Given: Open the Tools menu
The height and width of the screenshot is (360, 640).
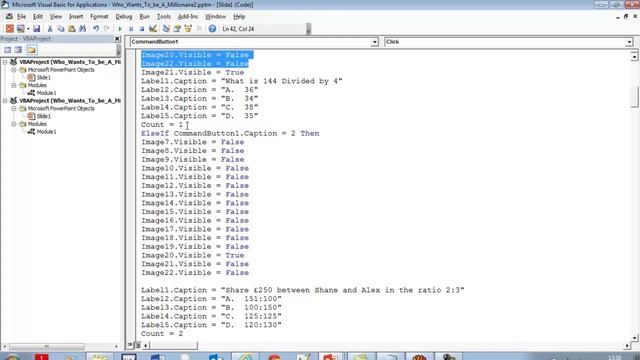Looking at the screenshot, I should (164, 17).
